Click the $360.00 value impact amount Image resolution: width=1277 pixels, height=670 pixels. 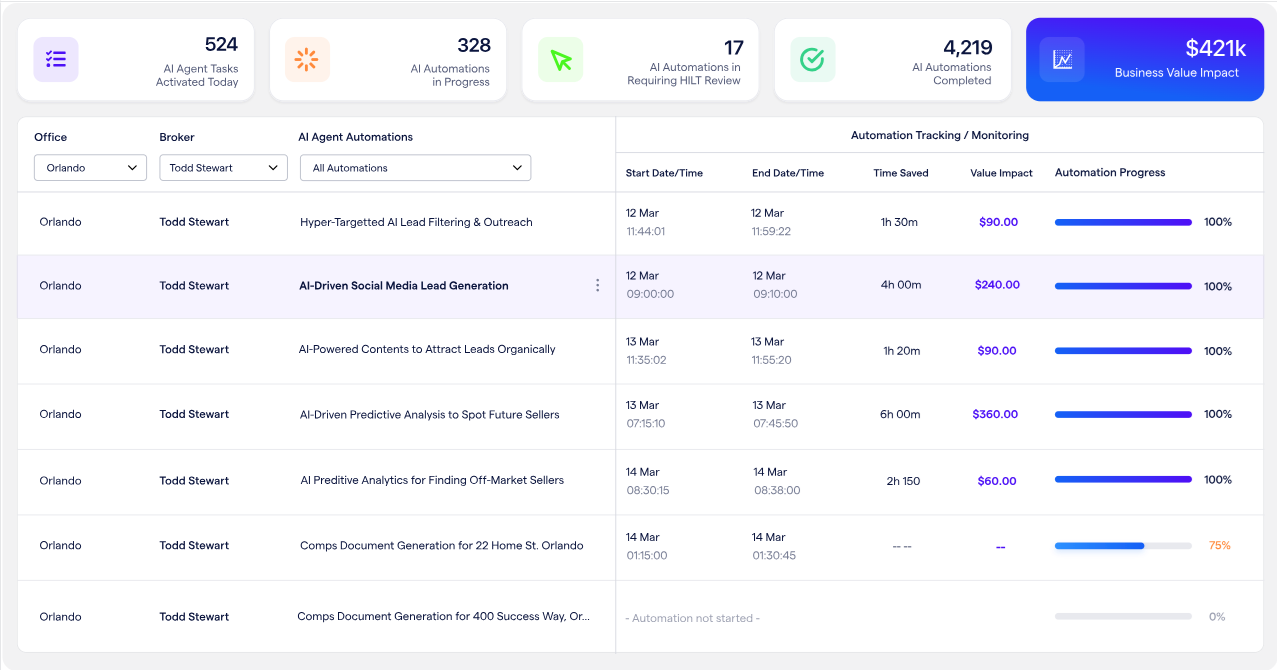tap(995, 415)
